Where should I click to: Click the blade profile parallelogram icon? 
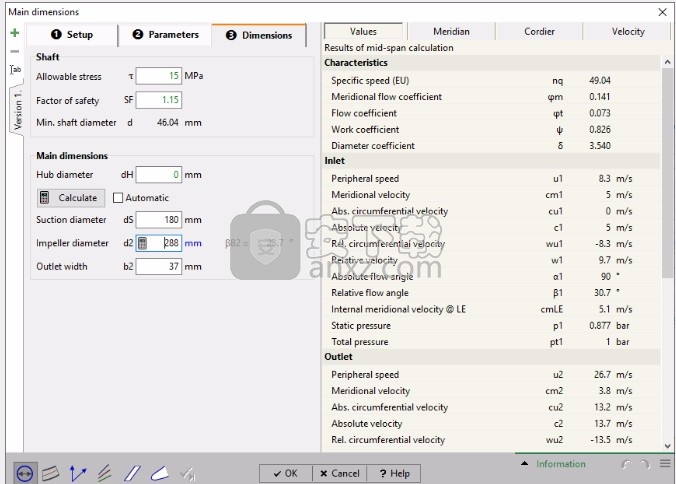(132, 473)
